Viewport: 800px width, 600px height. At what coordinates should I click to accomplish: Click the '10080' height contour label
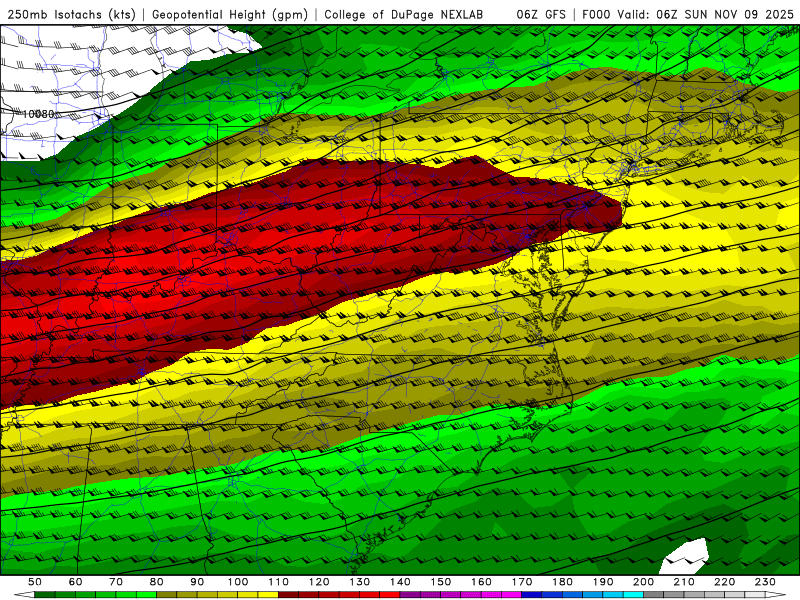(38, 114)
